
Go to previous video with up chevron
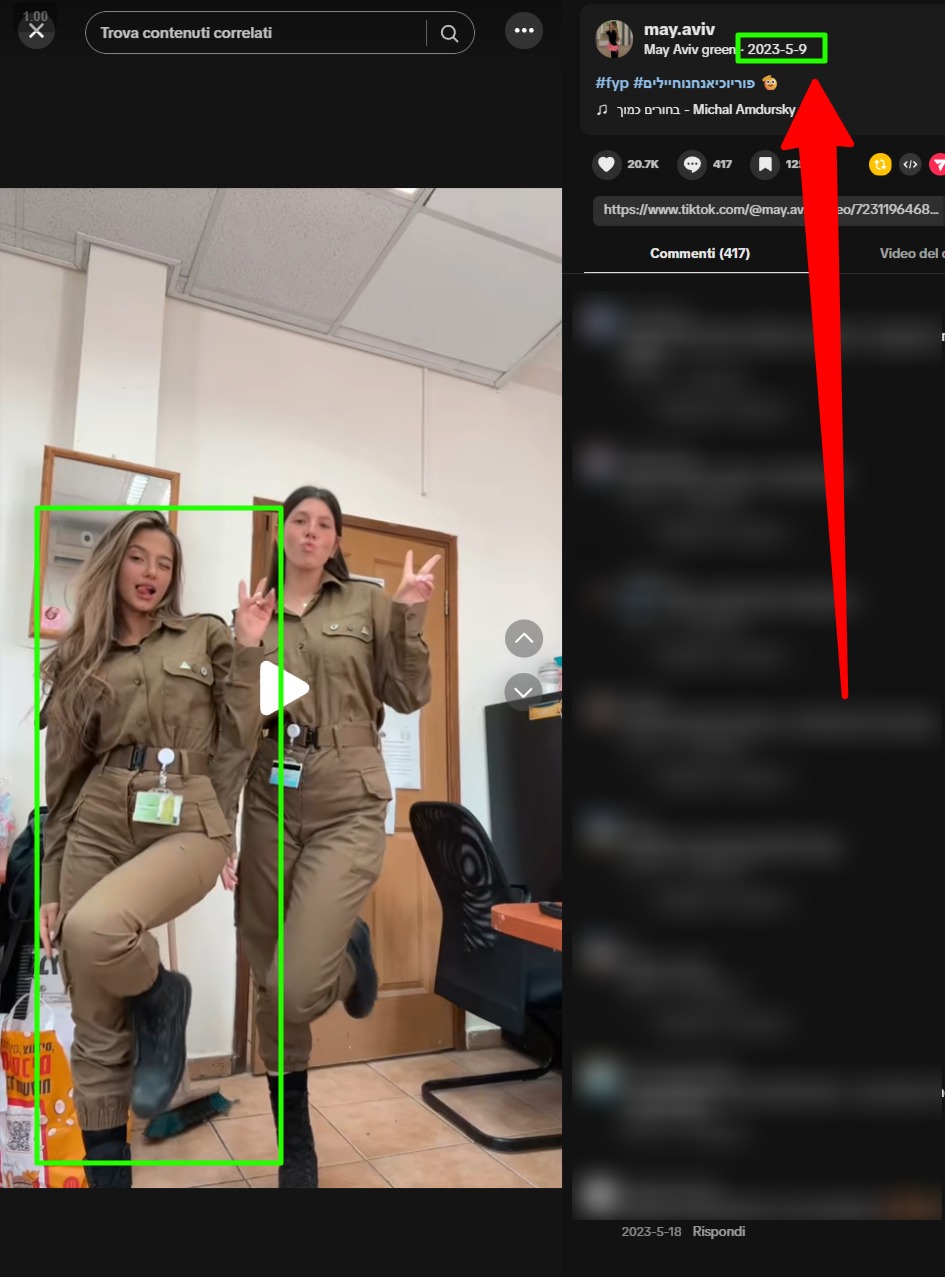click(524, 638)
